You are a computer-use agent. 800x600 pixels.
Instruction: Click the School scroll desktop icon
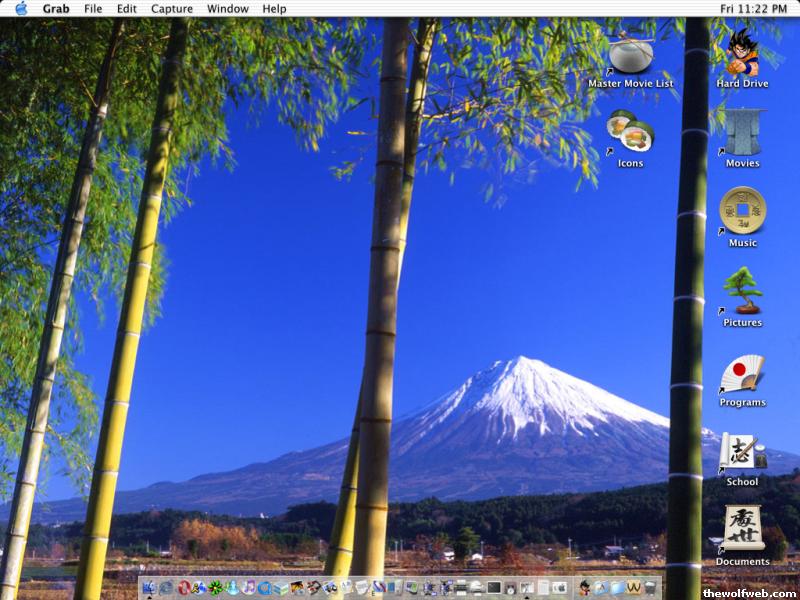click(742, 451)
